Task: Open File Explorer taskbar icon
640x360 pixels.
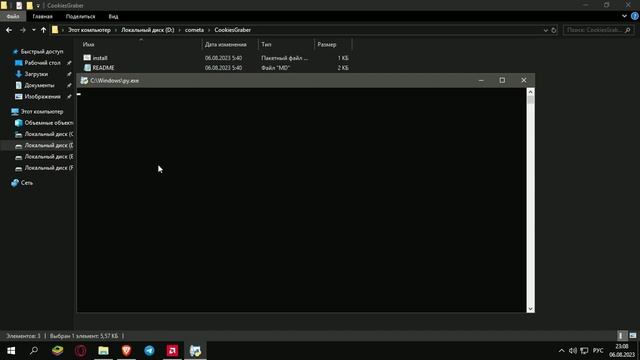Action: tap(103, 351)
